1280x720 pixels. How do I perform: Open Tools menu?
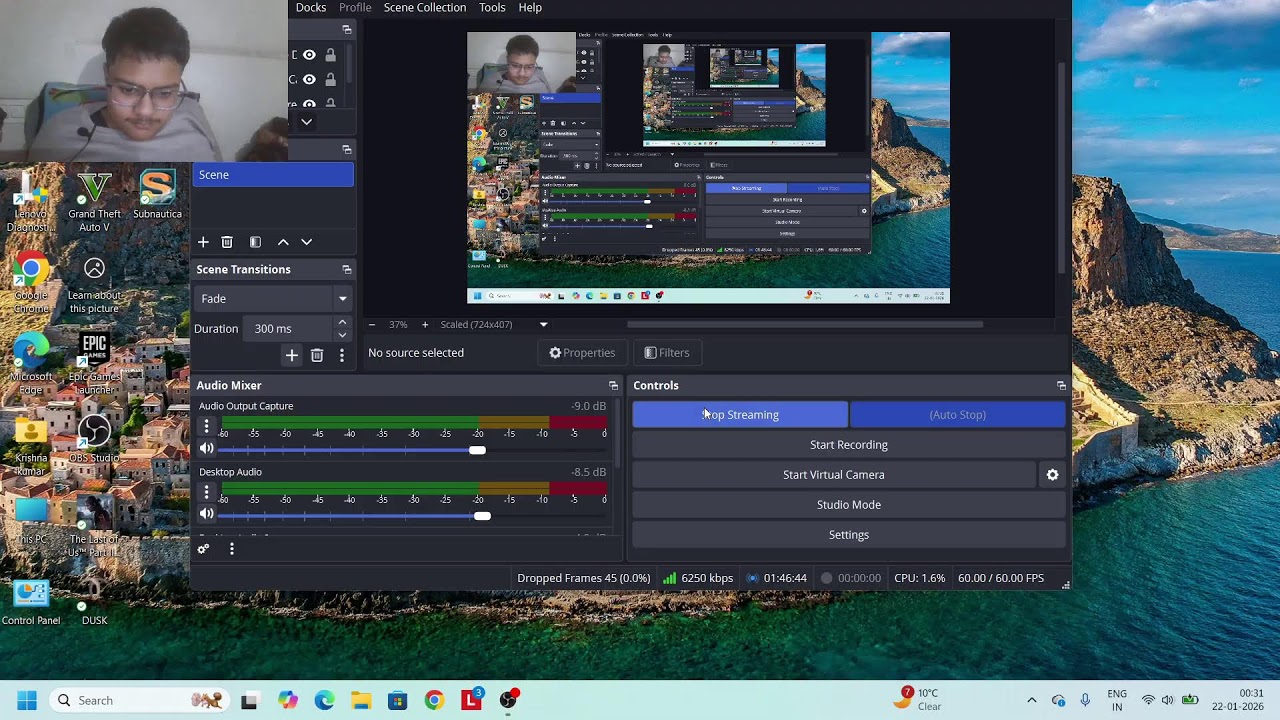[492, 8]
